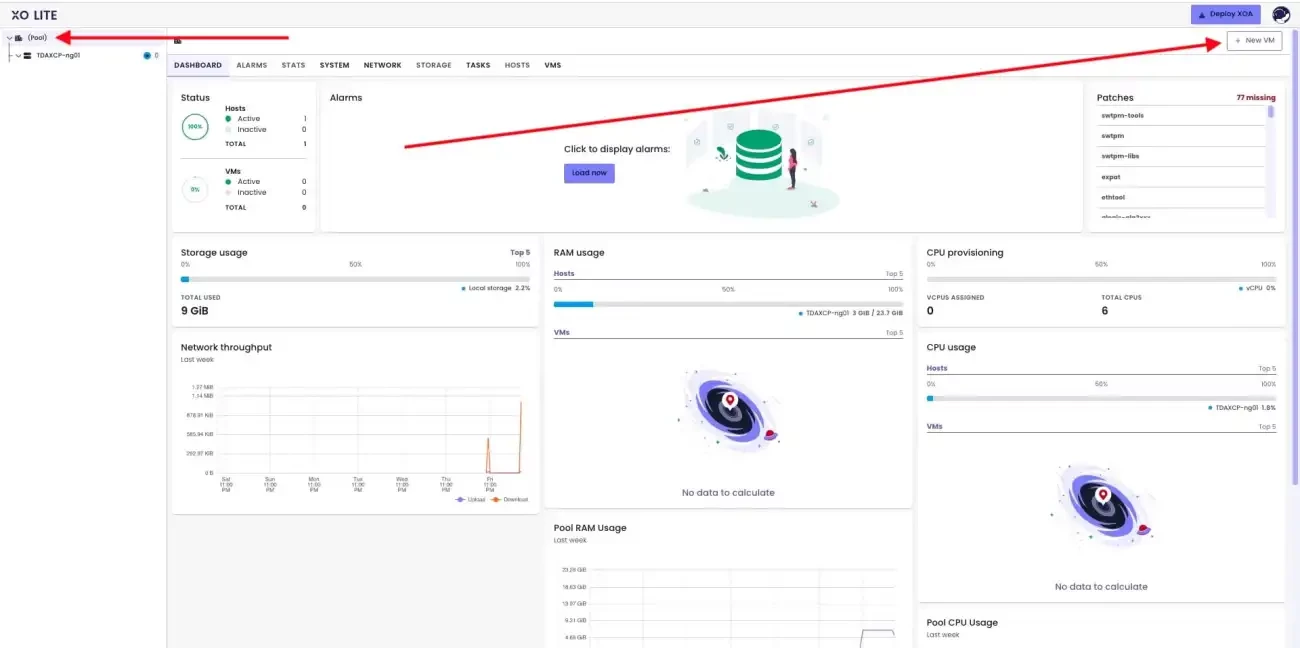Switch to the Alarms tab
This screenshot has height=648, width=1300.
252,65
